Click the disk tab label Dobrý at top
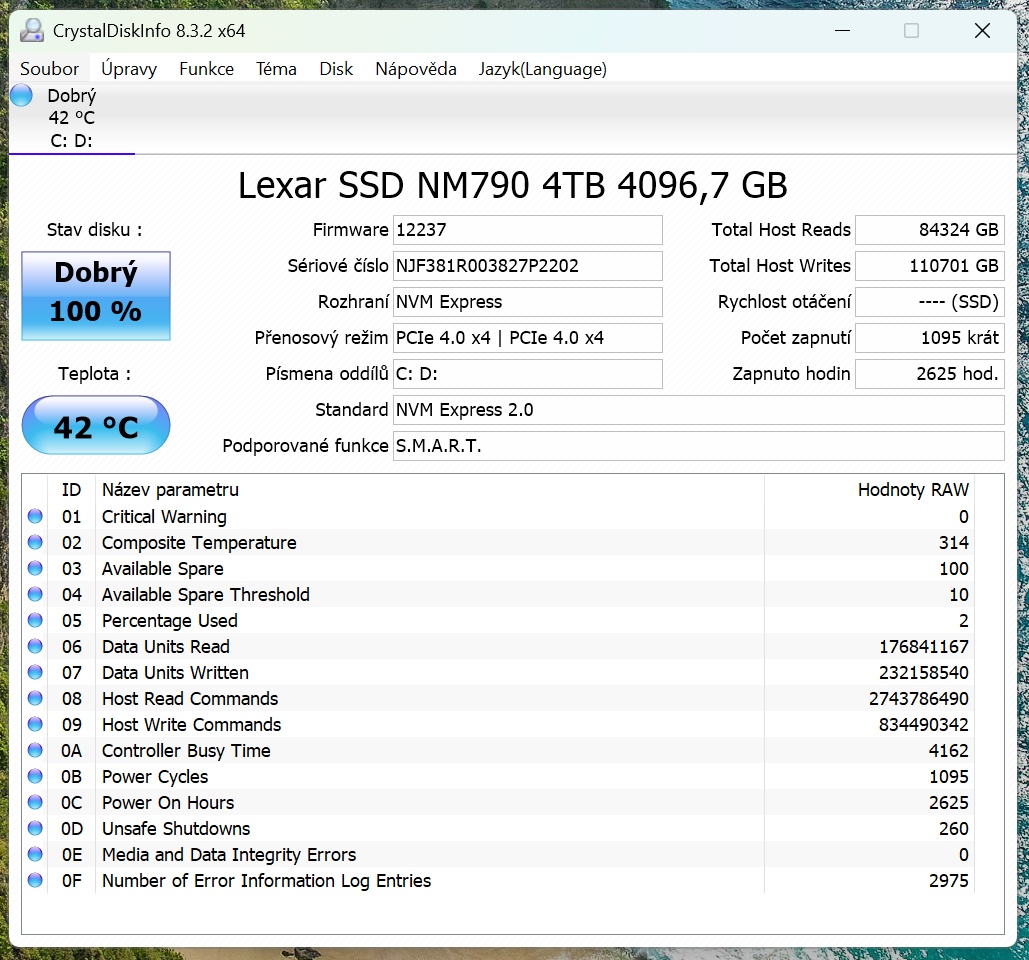The image size is (1029, 960). (72, 96)
